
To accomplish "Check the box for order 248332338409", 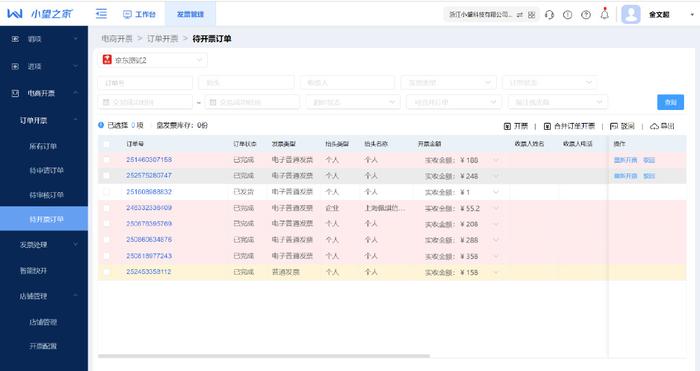I will pyautogui.click(x=107, y=208).
